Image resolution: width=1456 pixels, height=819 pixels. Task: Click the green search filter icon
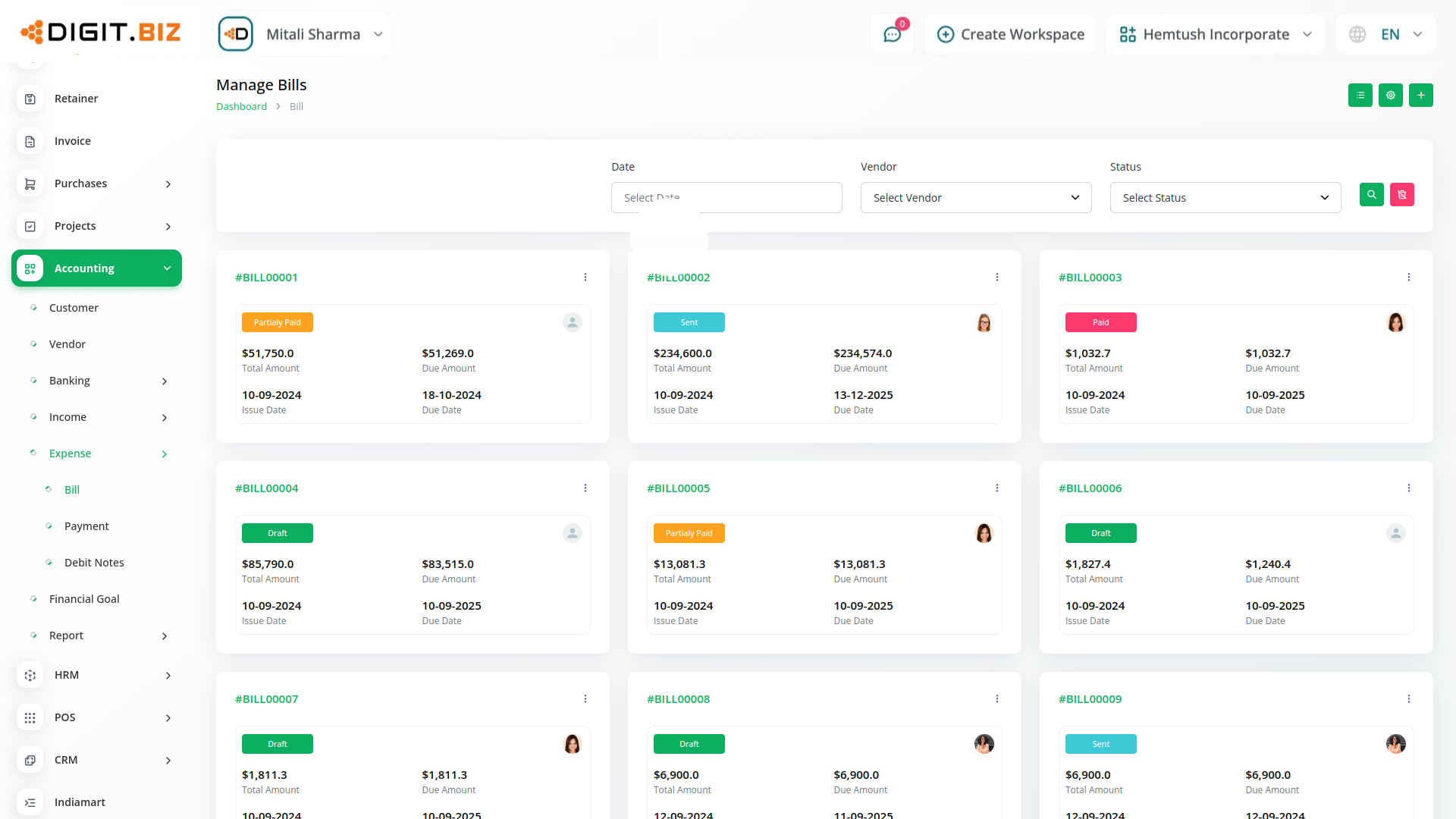tap(1371, 195)
